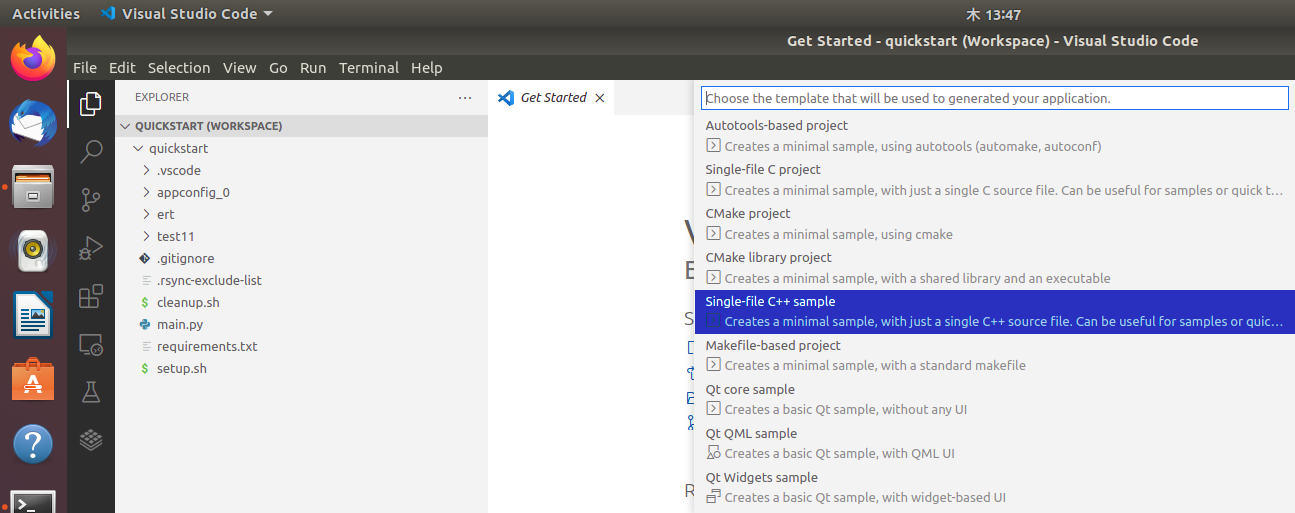Select the Qt core sample template

tap(994, 400)
